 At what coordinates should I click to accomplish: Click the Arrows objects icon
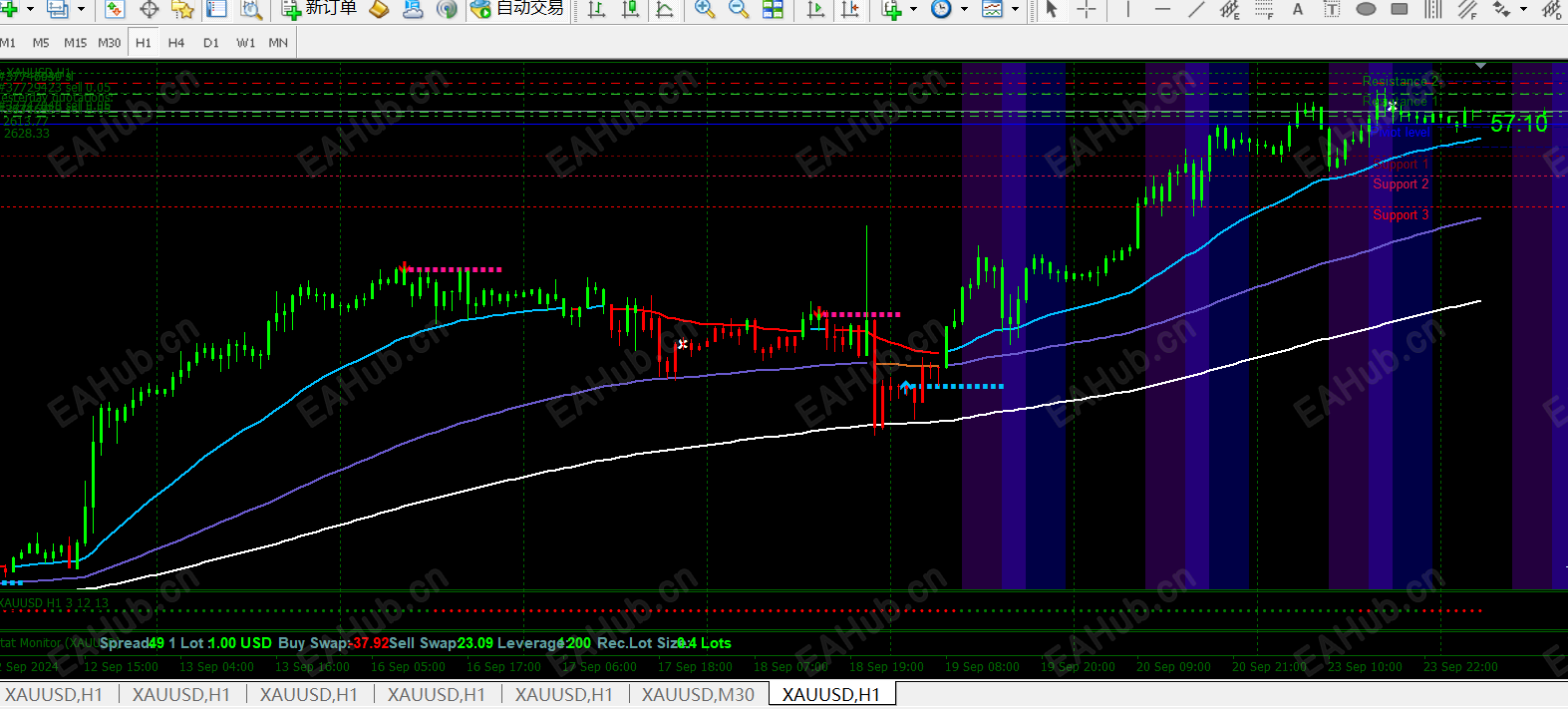tap(1501, 9)
